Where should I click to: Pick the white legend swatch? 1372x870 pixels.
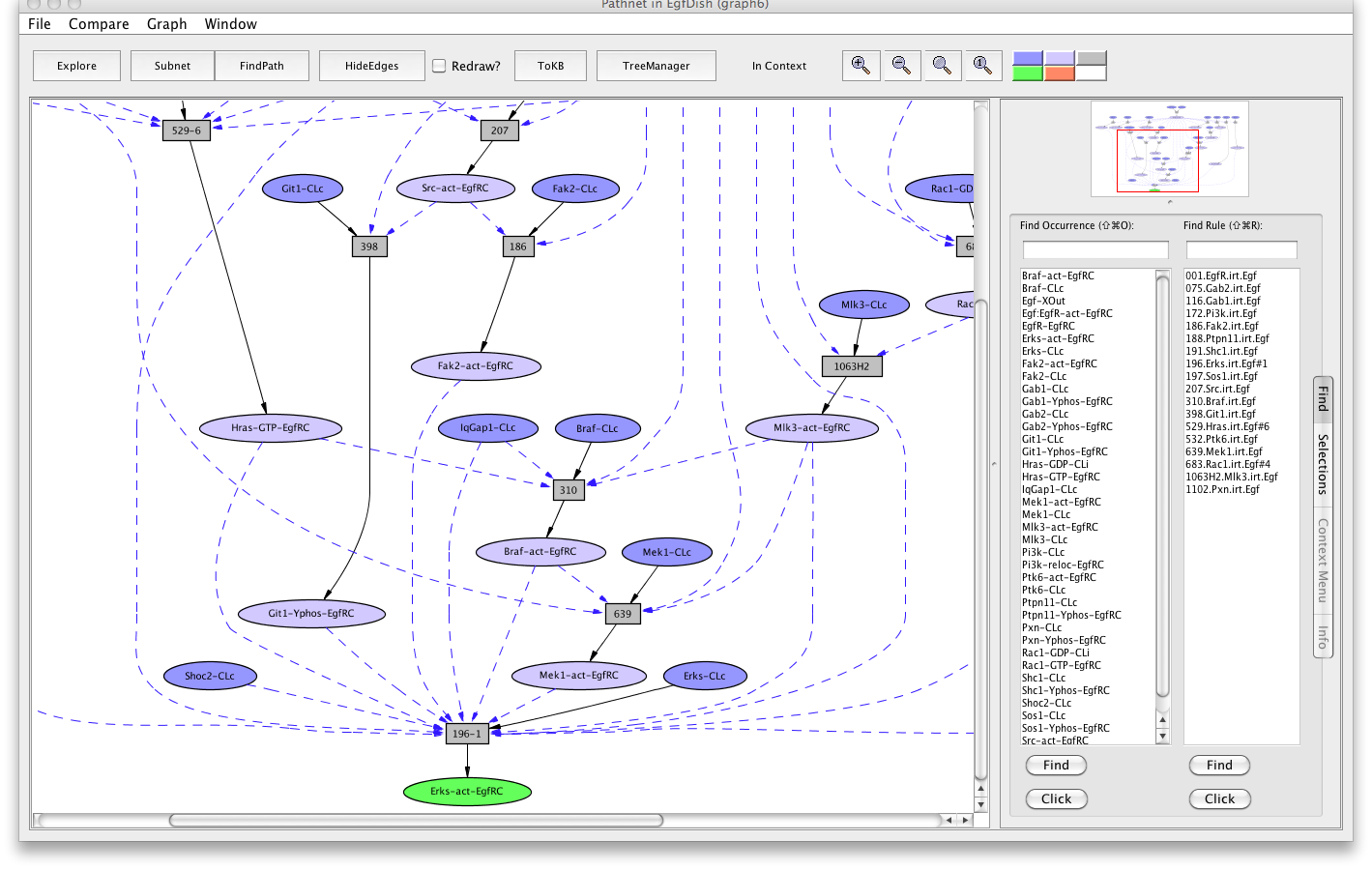[1092, 73]
